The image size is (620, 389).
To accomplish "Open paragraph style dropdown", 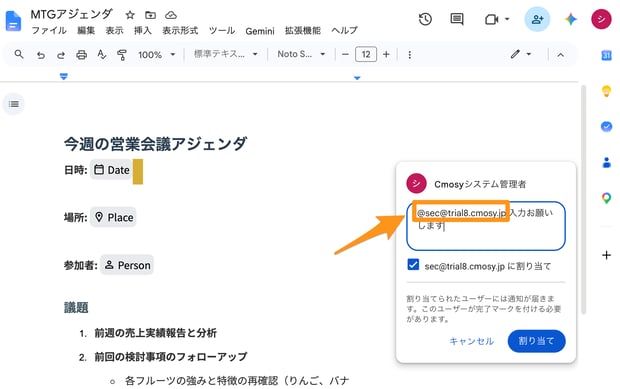I will [226, 54].
